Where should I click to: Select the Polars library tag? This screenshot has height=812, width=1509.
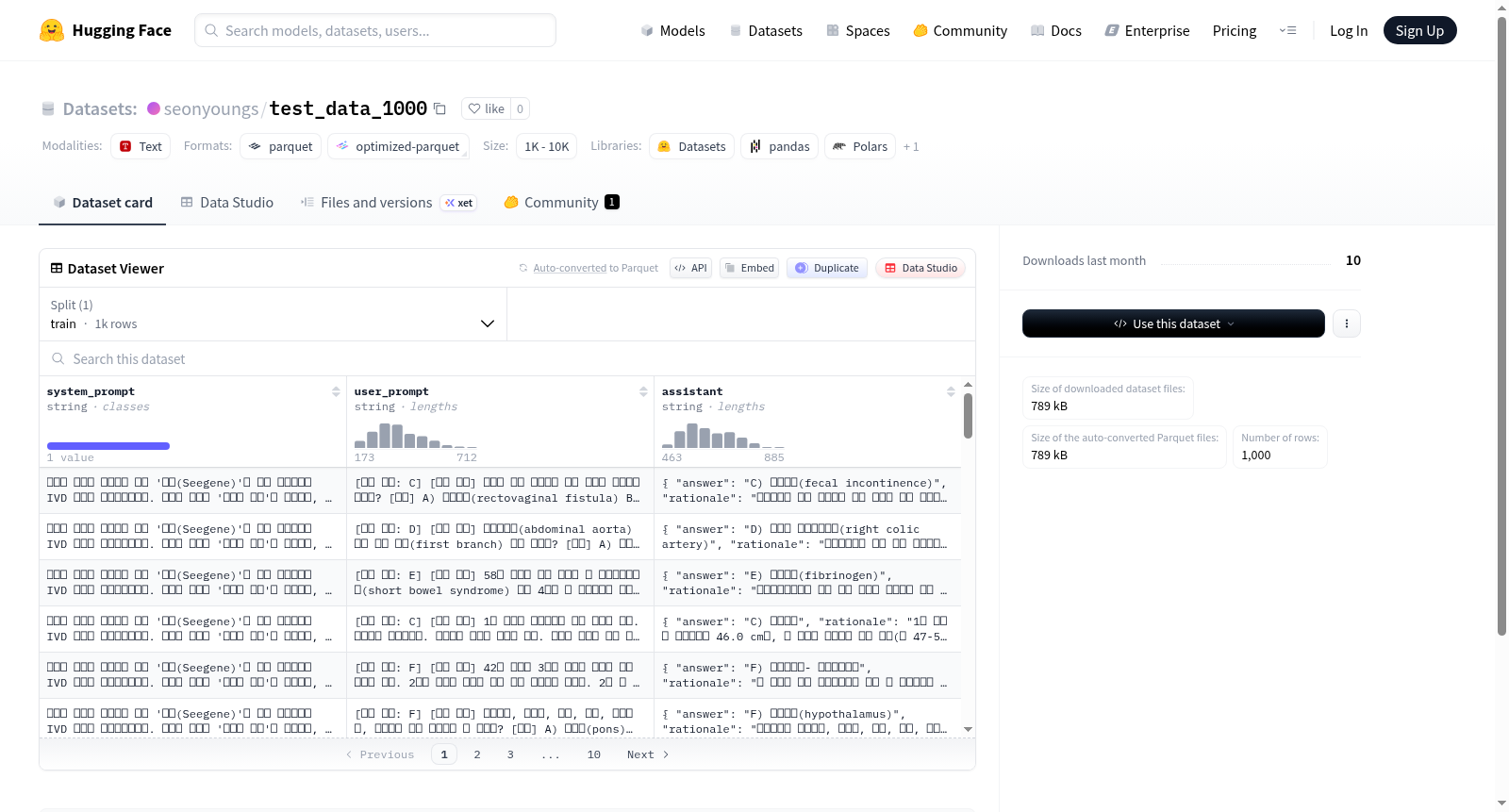[x=860, y=146]
